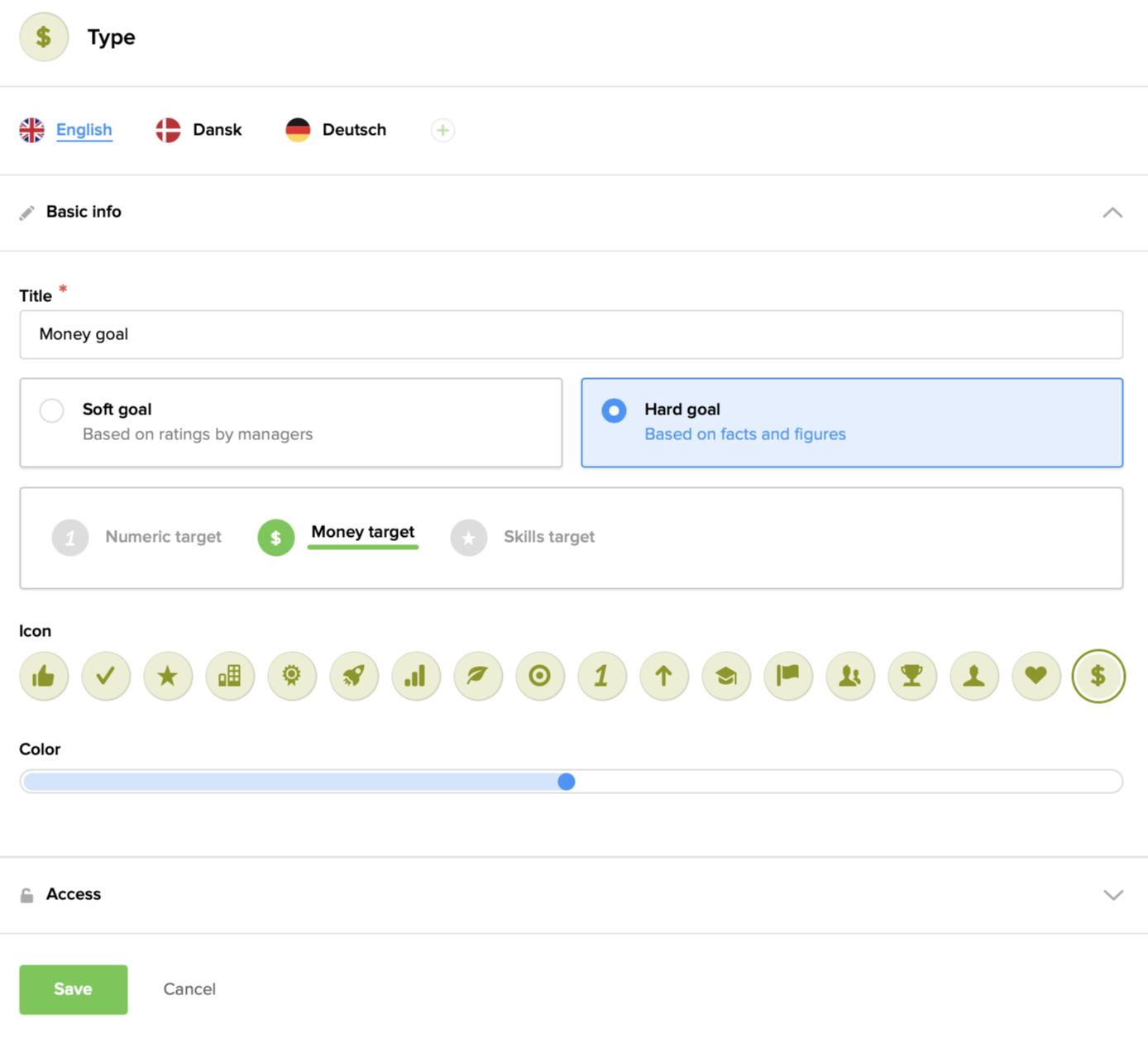Viewport: 1148px width, 1039px height.
Task: Choose the rocket icon
Action: [x=354, y=676]
